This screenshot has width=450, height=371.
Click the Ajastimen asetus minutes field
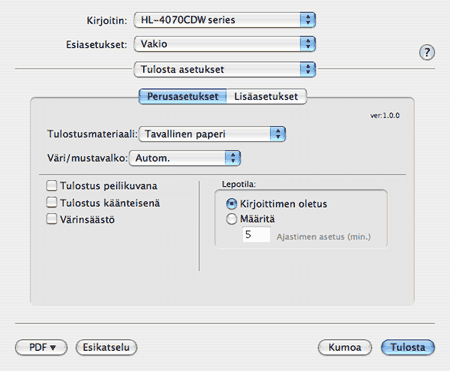256,235
